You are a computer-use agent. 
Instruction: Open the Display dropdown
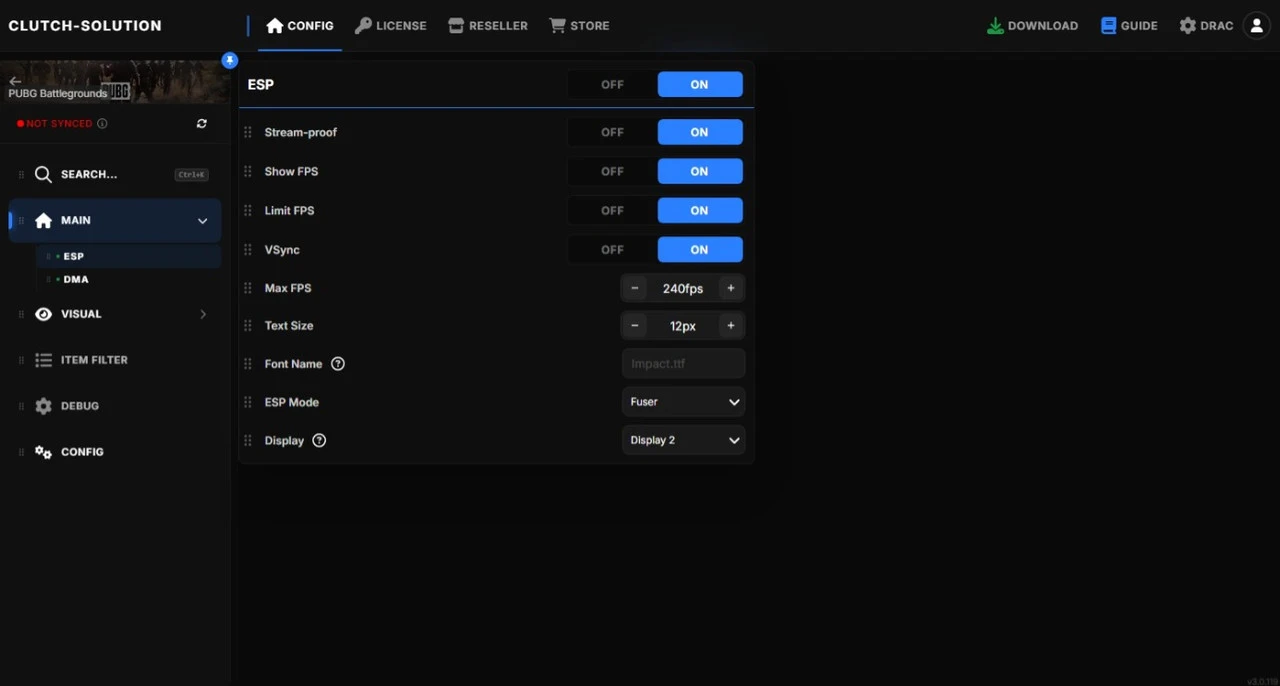(684, 440)
